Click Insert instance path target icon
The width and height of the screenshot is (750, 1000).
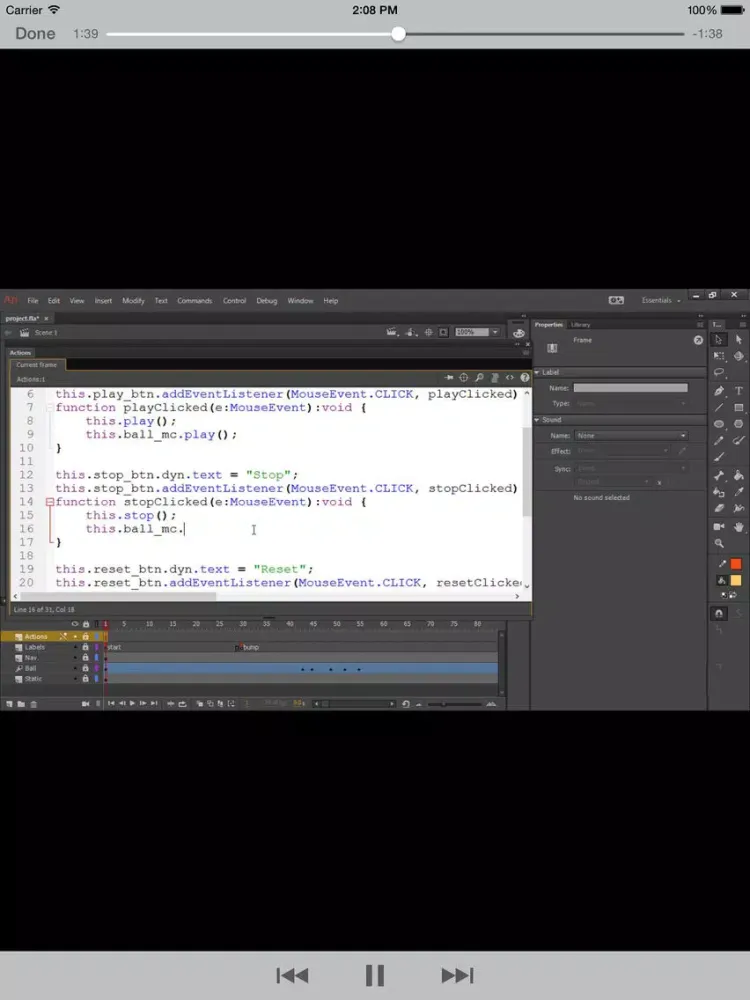pyautogui.click(x=464, y=378)
